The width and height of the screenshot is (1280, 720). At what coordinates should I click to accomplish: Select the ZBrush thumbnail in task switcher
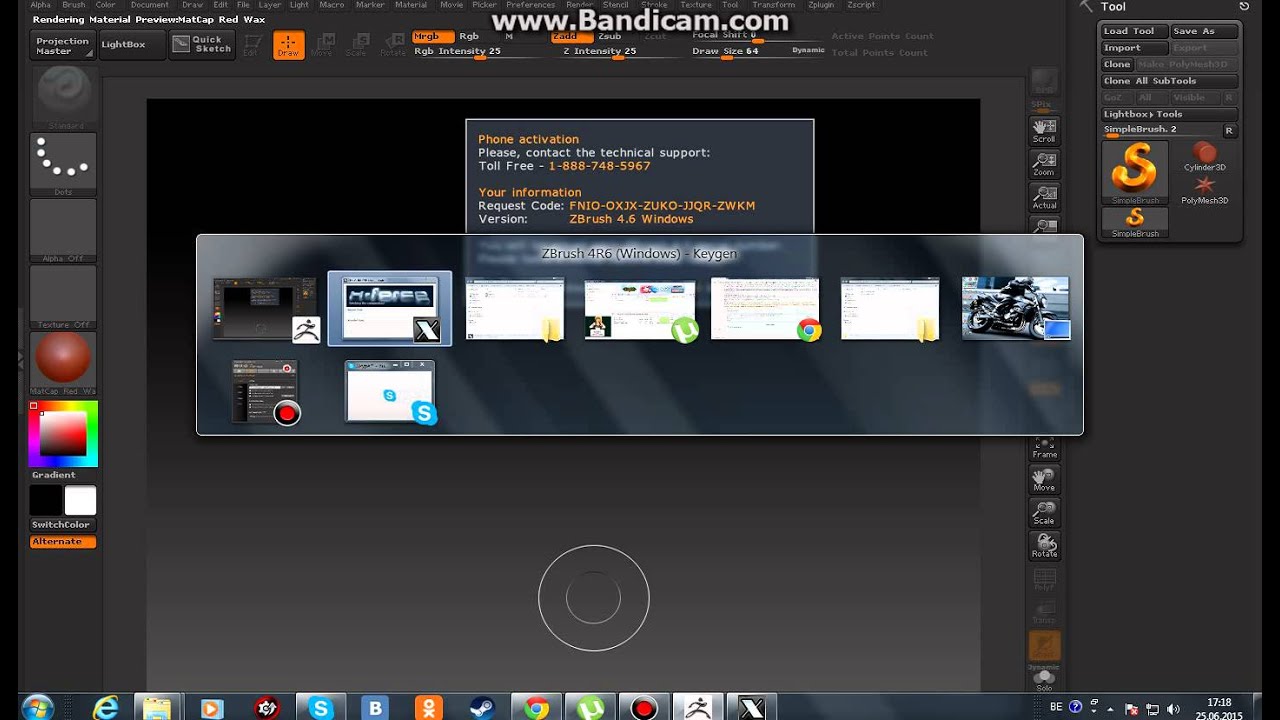tap(265, 309)
